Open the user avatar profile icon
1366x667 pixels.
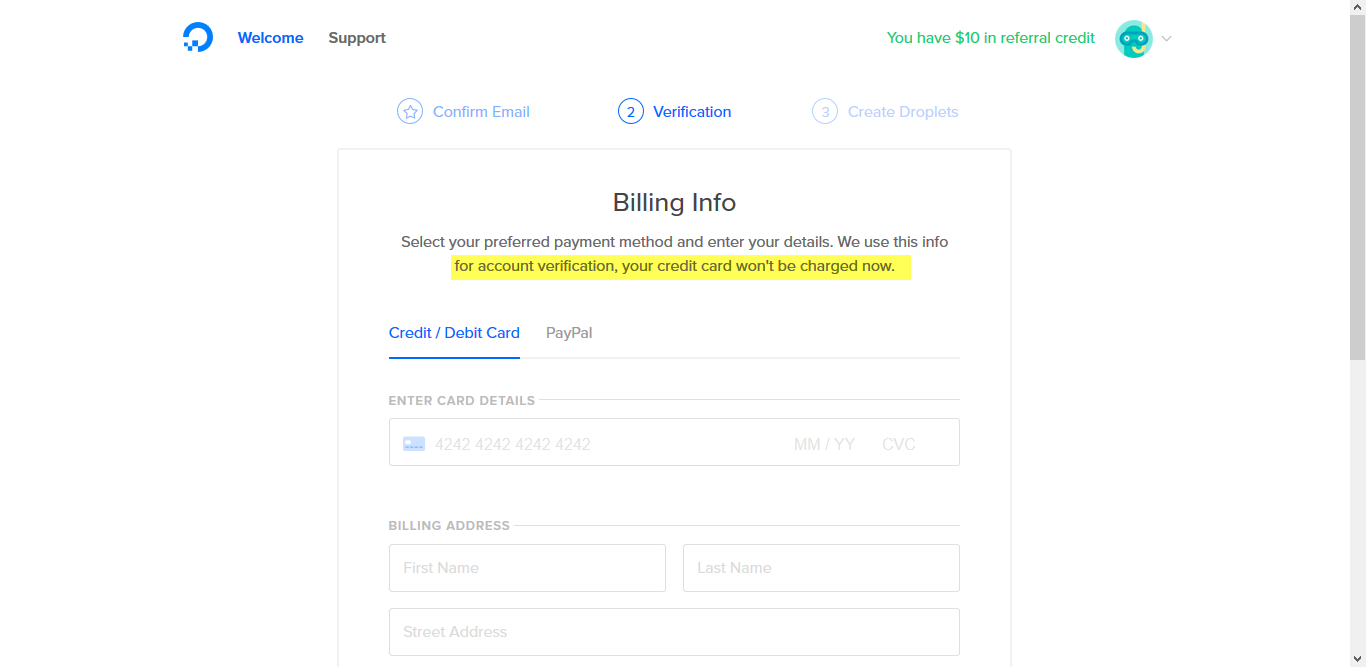(1134, 39)
